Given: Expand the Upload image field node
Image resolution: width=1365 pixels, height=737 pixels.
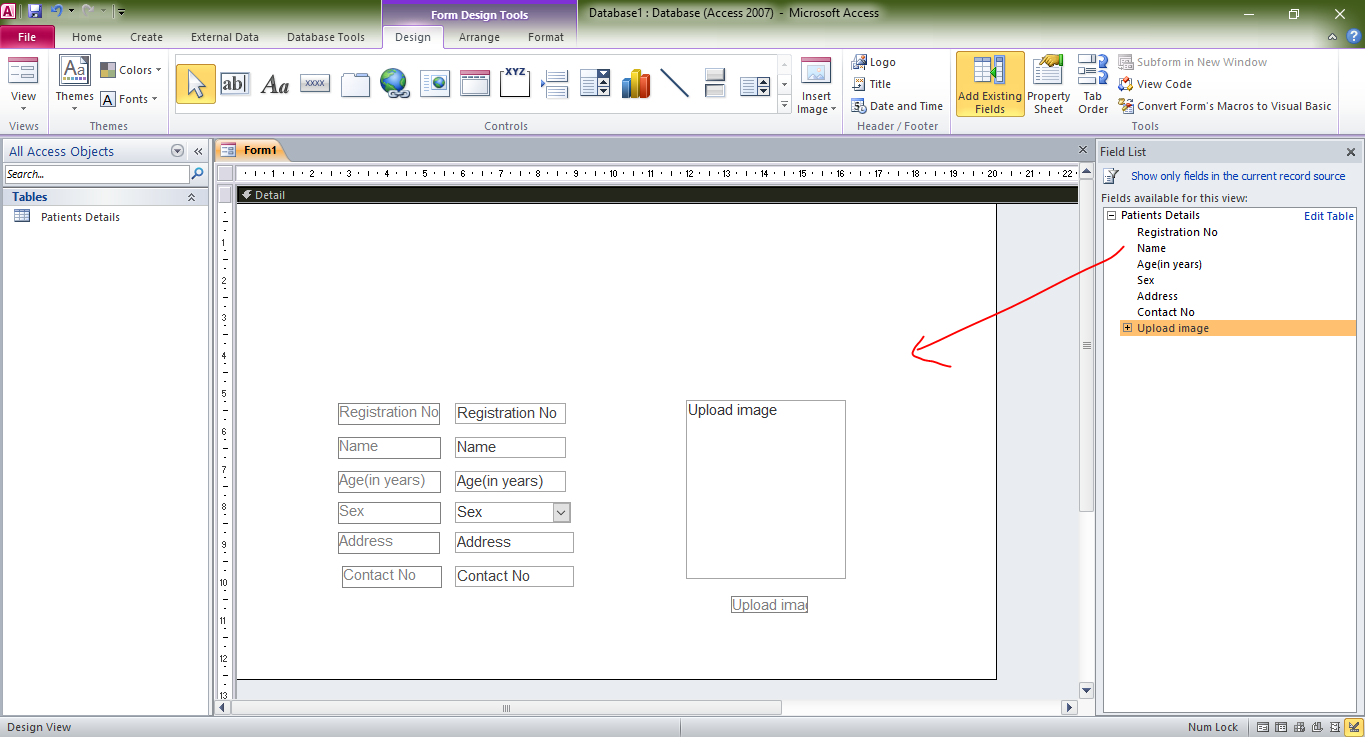Looking at the screenshot, I should (1127, 327).
